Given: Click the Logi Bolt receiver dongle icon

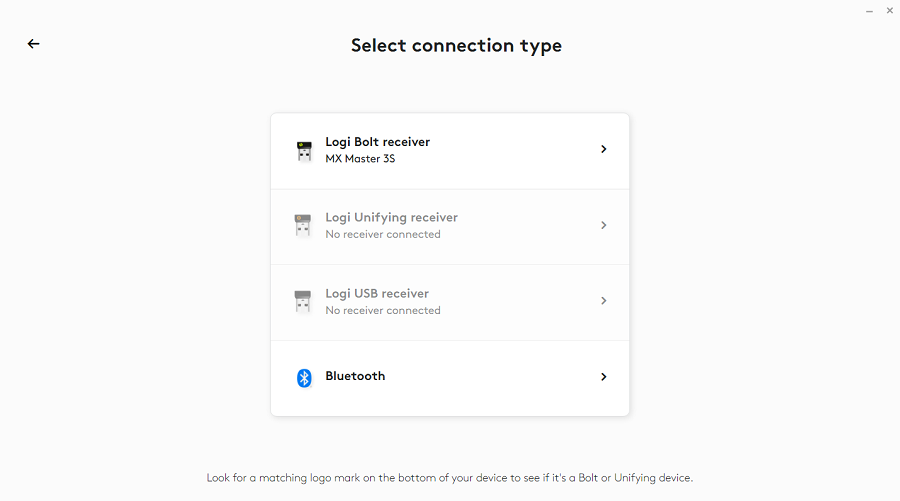Looking at the screenshot, I should tap(304, 151).
